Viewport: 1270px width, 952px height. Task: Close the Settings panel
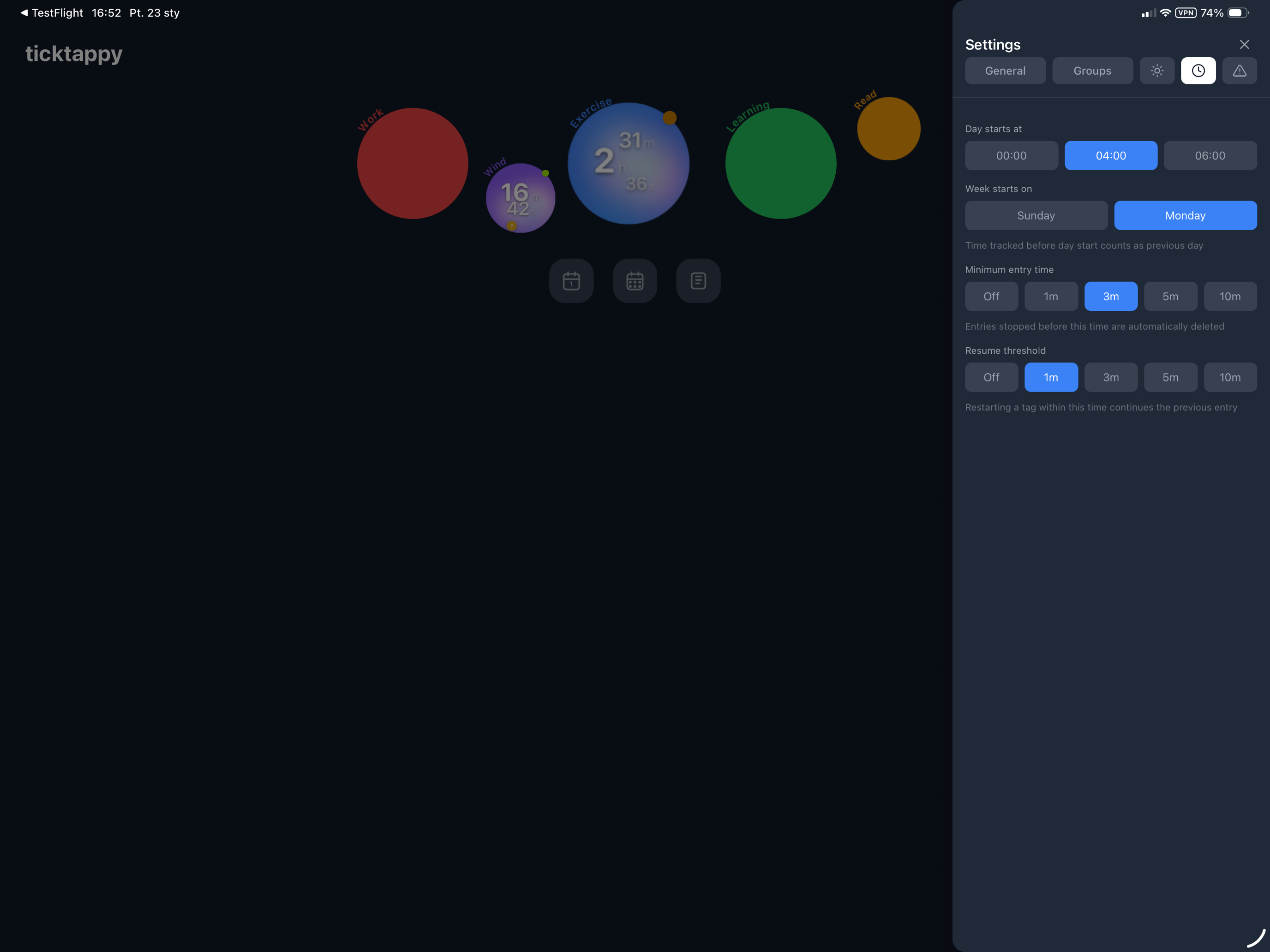[1244, 44]
